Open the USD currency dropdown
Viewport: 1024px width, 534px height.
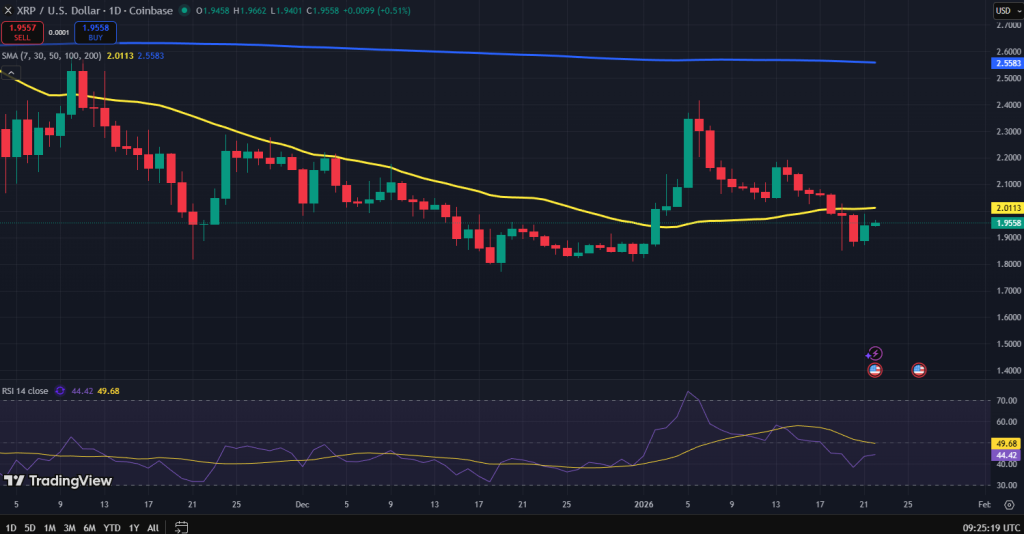(1008, 10)
